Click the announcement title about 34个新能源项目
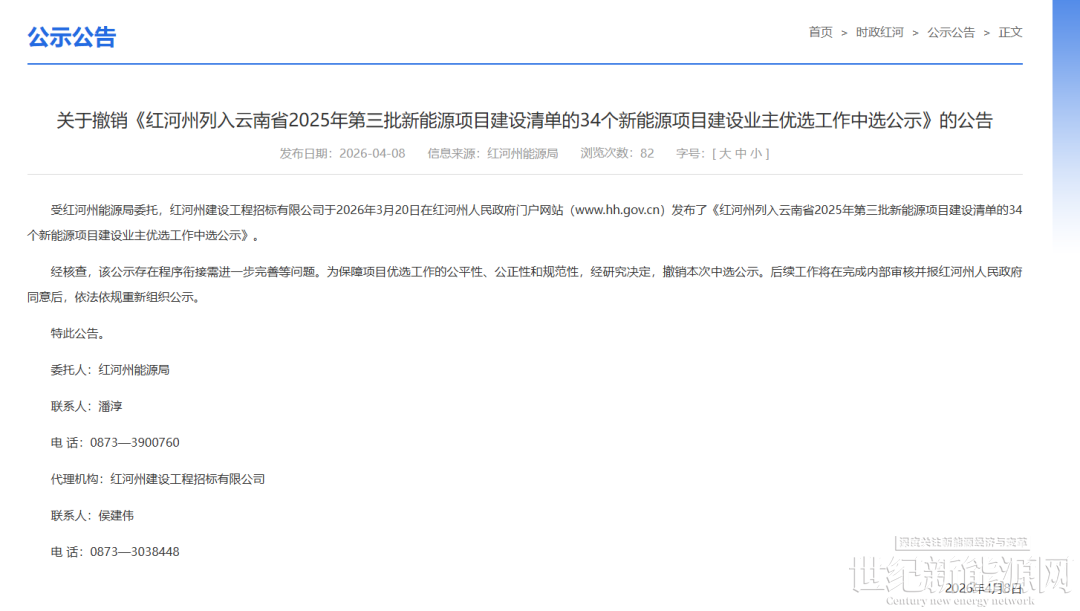Viewport: 1080px width, 611px height. click(524, 121)
